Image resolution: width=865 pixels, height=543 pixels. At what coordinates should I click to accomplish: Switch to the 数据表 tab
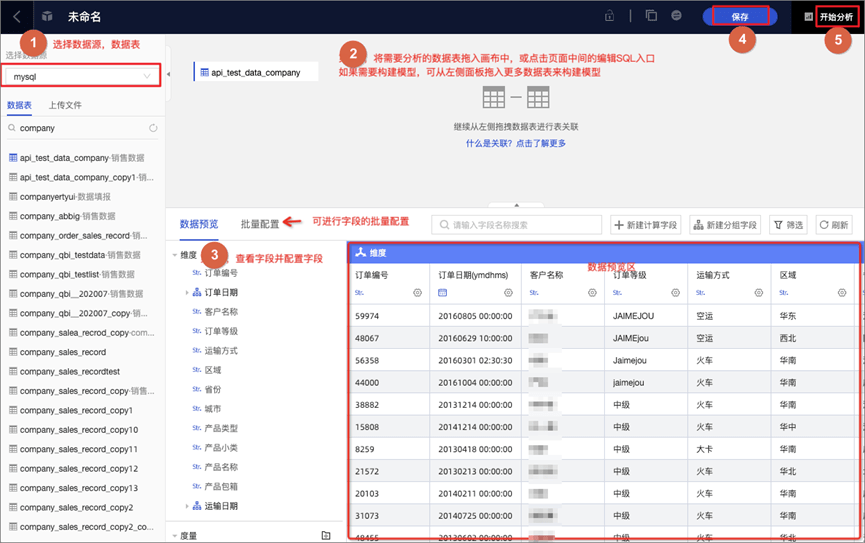pyautogui.click(x=19, y=105)
